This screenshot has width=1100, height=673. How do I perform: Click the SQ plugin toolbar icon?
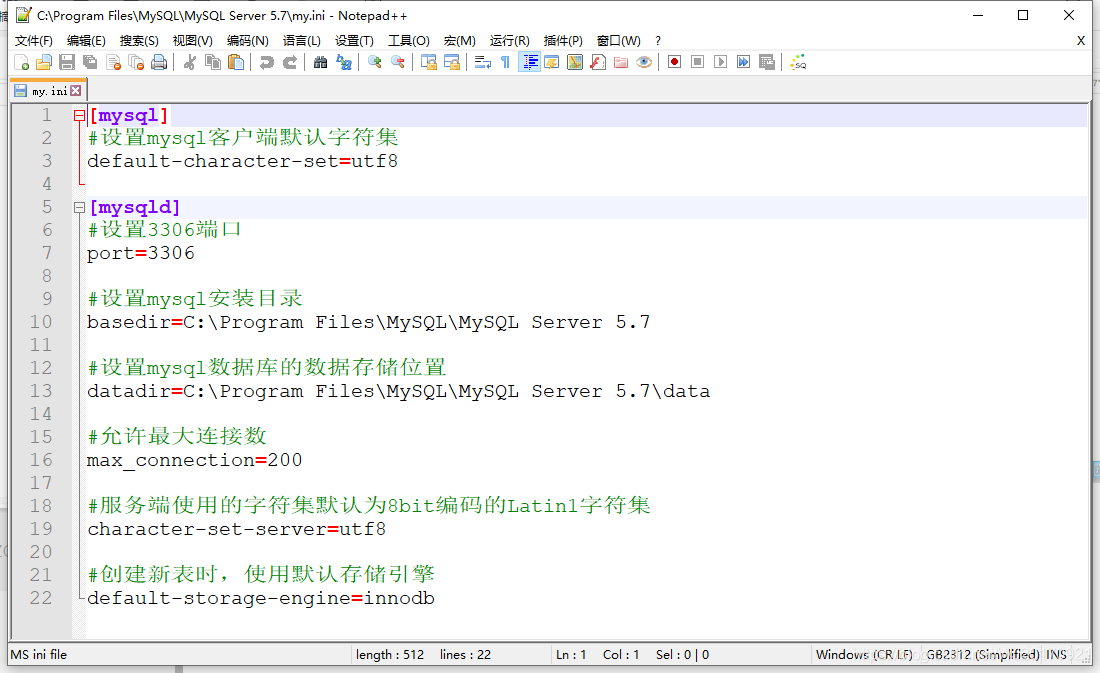(x=798, y=62)
